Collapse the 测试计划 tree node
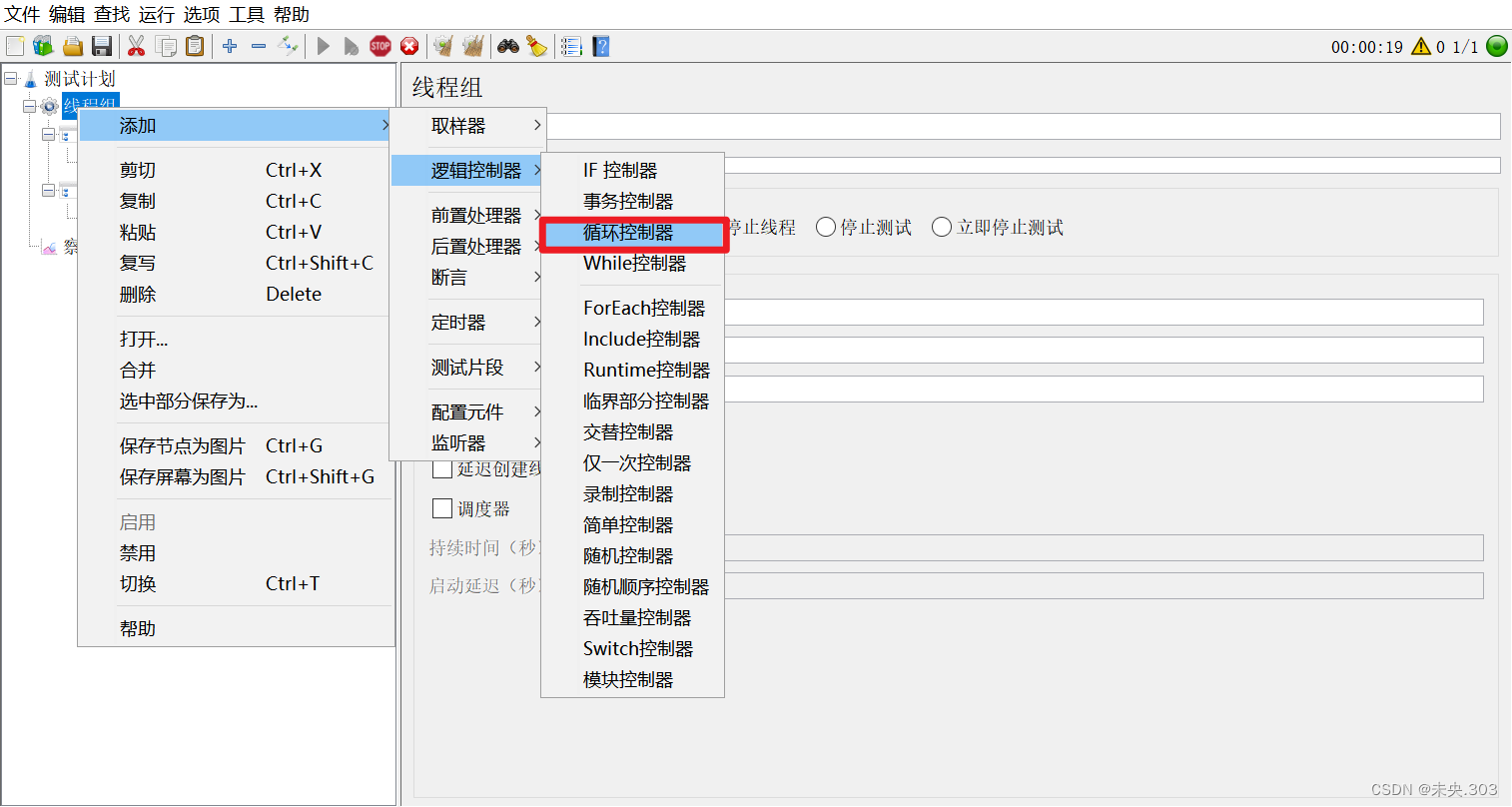1512x807 pixels. coord(11,78)
